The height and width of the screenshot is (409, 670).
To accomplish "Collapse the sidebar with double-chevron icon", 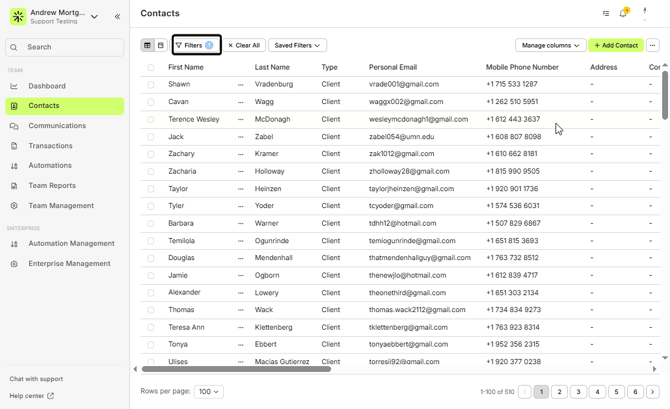I will click(x=117, y=17).
